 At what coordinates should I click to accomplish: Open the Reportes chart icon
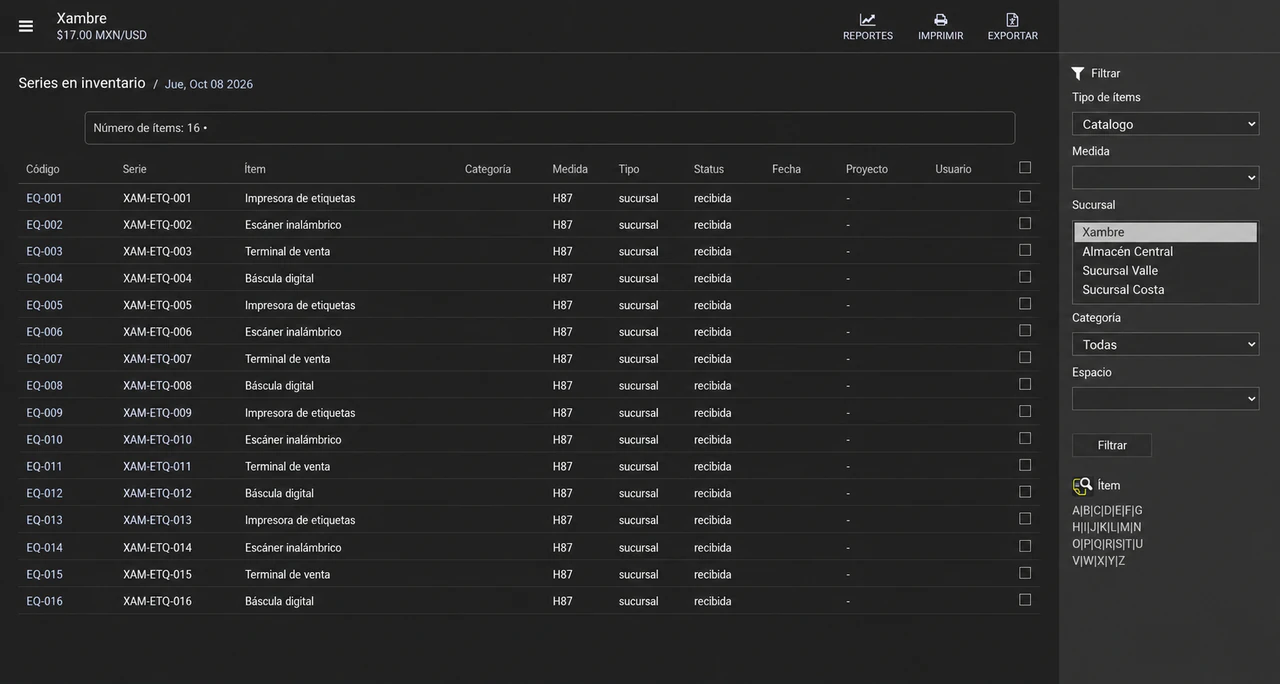(x=867, y=20)
